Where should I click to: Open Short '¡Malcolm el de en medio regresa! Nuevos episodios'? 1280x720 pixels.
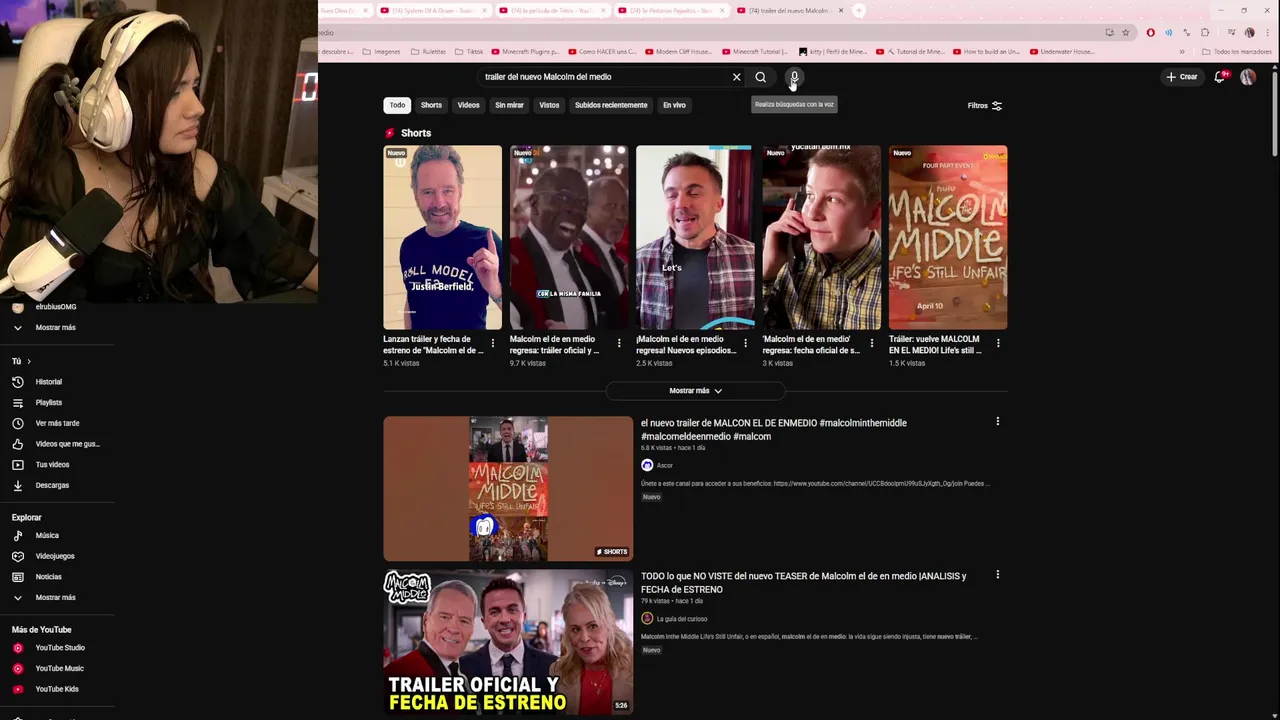coord(695,237)
